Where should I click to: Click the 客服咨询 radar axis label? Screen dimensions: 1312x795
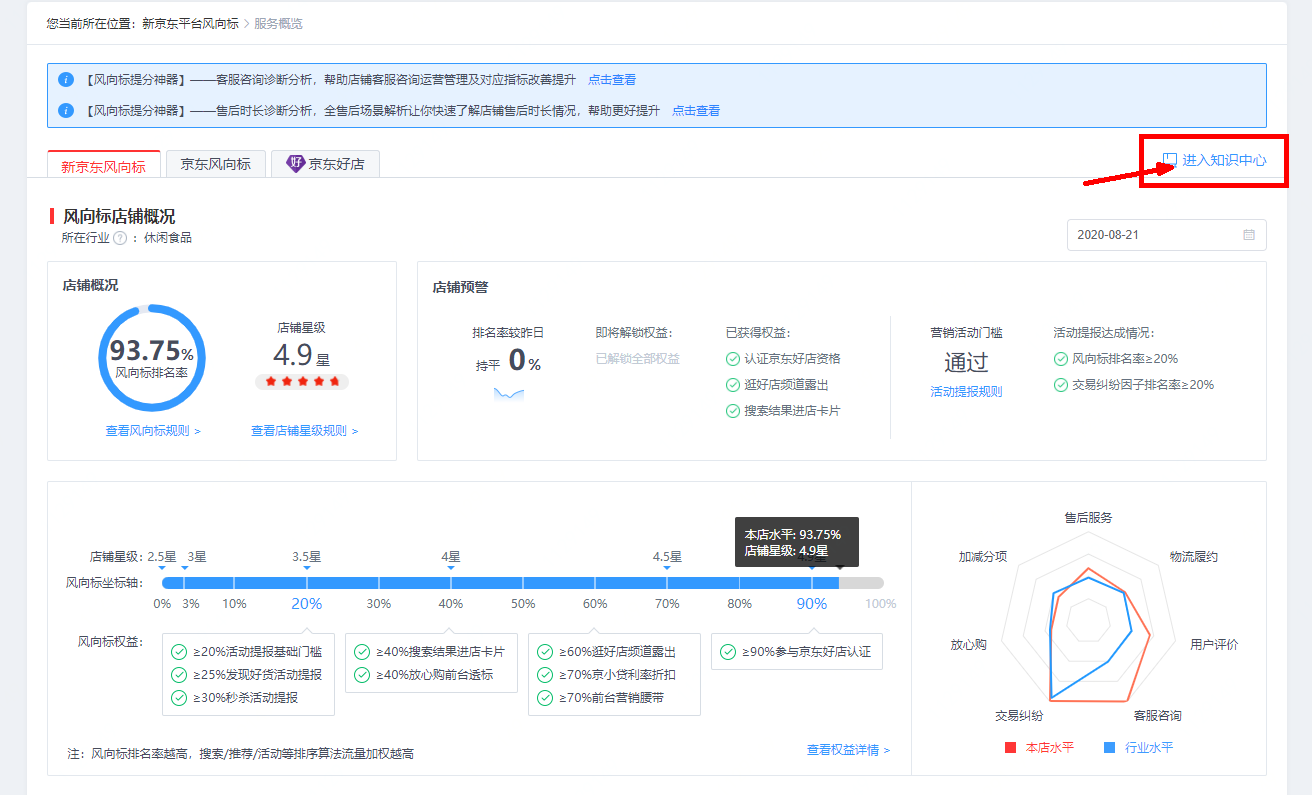pos(1157,716)
